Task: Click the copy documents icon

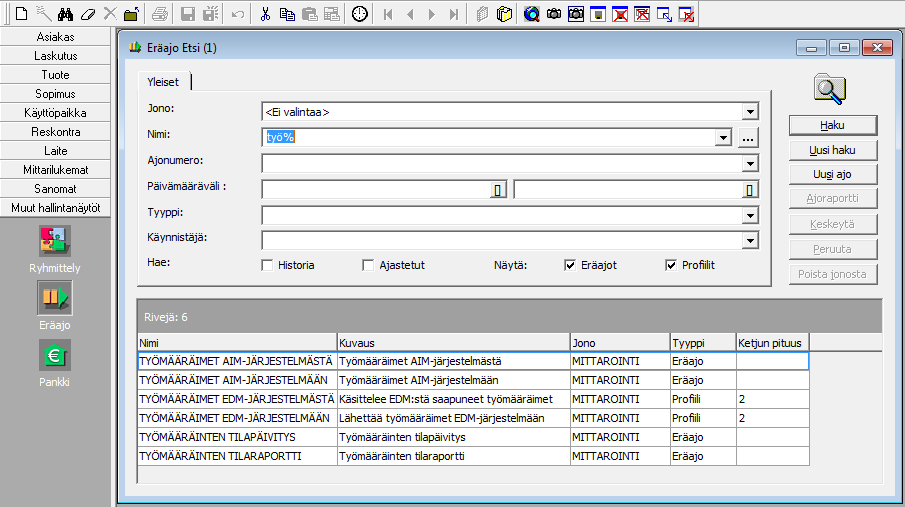Action: (287, 14)
